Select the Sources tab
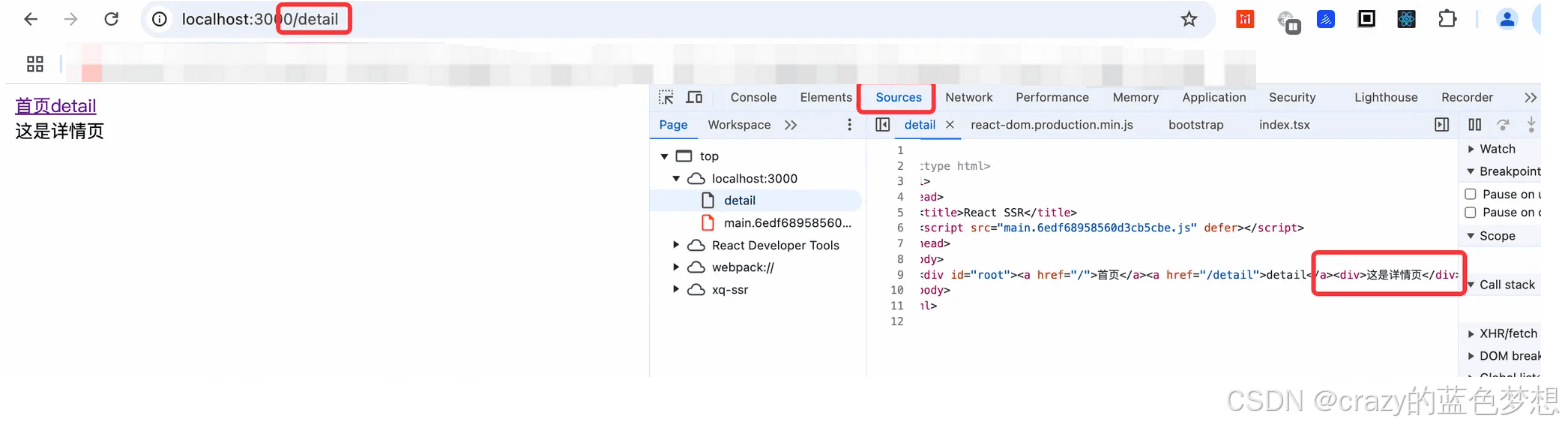The height and width of the screenshot is (428, 1564). point(898,97)
